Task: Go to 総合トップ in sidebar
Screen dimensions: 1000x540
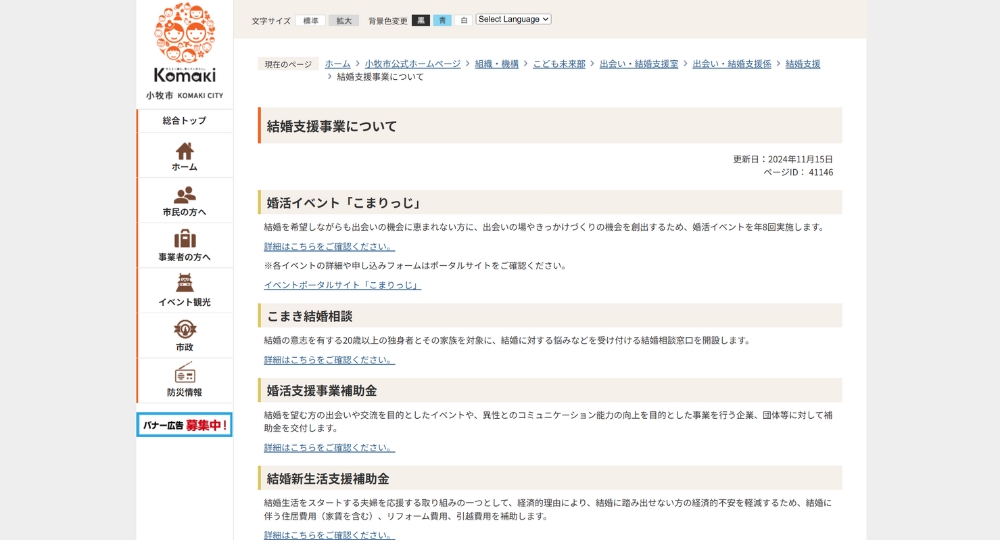Action: 184,120
